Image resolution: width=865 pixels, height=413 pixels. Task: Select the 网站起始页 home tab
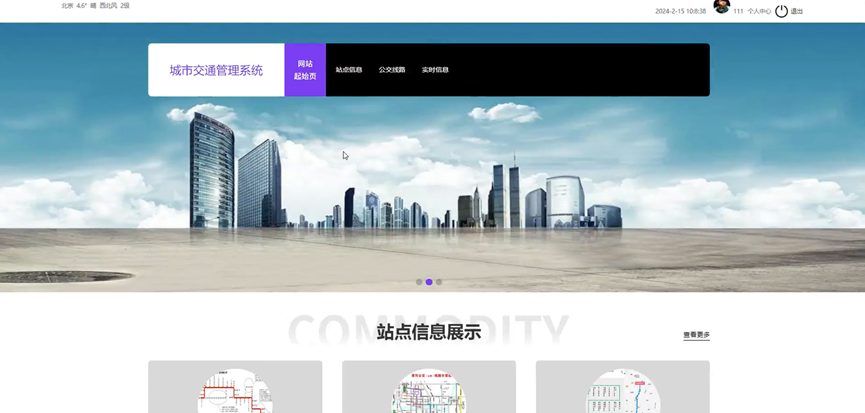305,70
